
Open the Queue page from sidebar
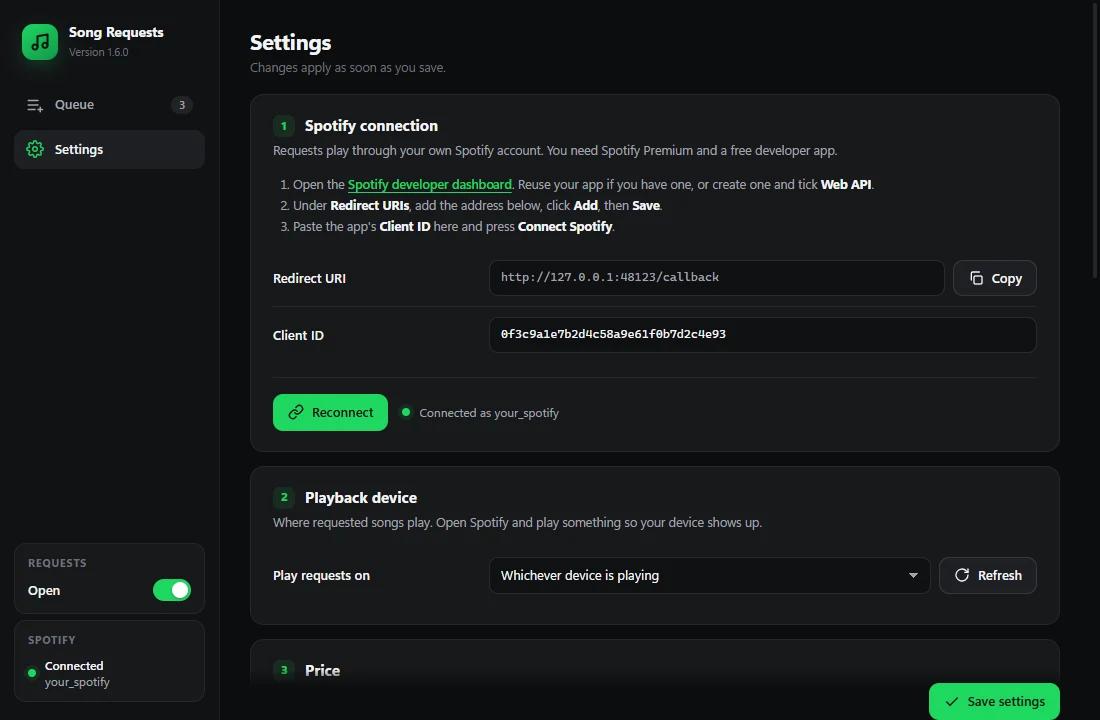(109, 105)
